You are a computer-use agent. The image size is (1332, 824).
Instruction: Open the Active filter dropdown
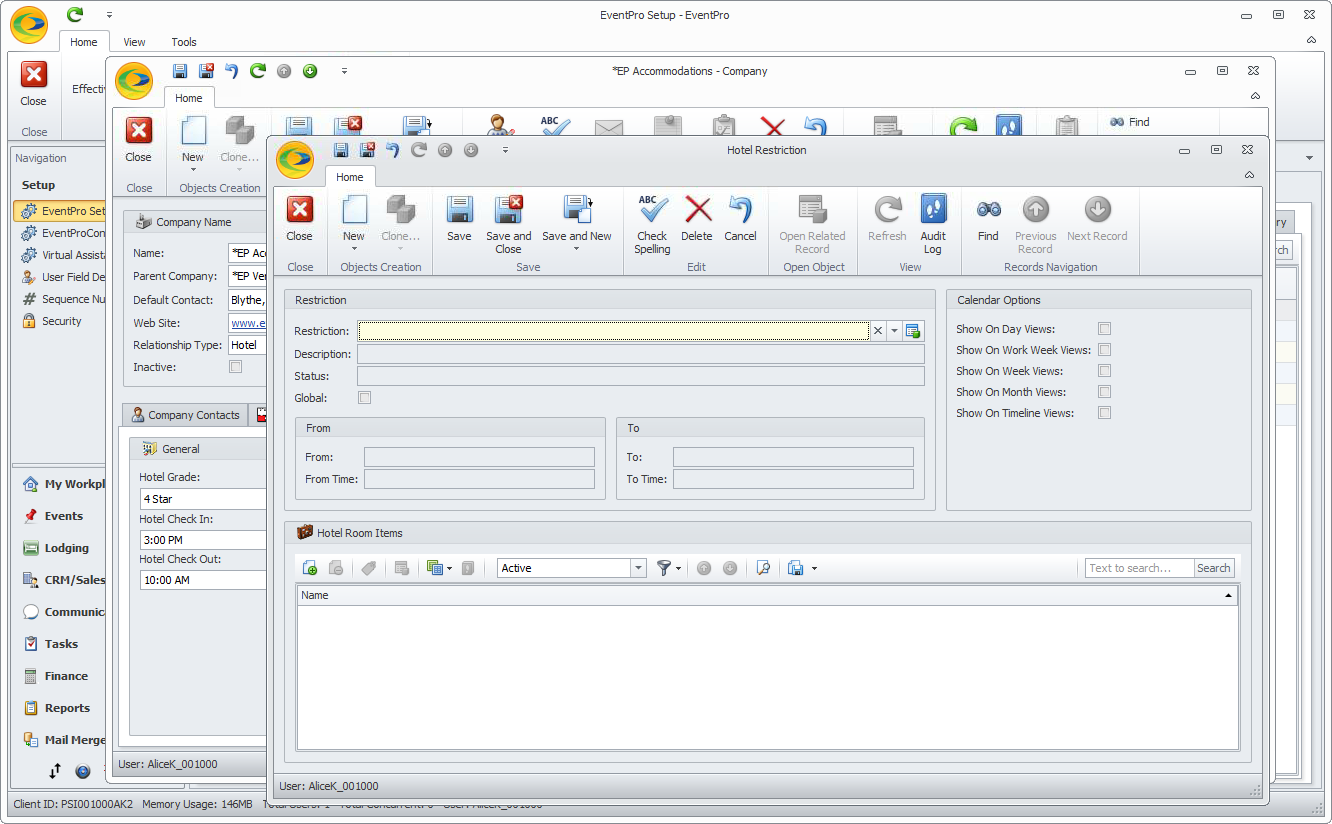pos(638,568)
